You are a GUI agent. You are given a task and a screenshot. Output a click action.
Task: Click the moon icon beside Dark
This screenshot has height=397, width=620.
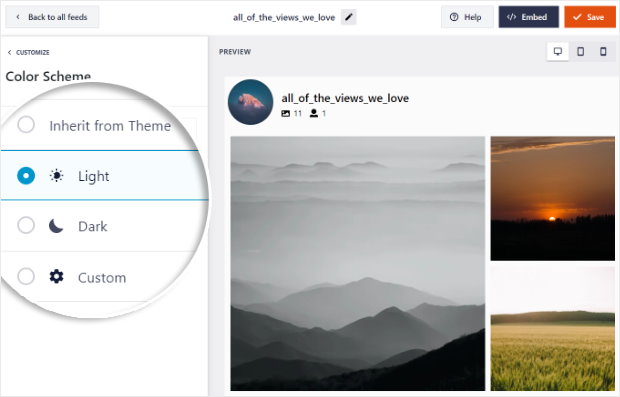(x=56, y=226)
